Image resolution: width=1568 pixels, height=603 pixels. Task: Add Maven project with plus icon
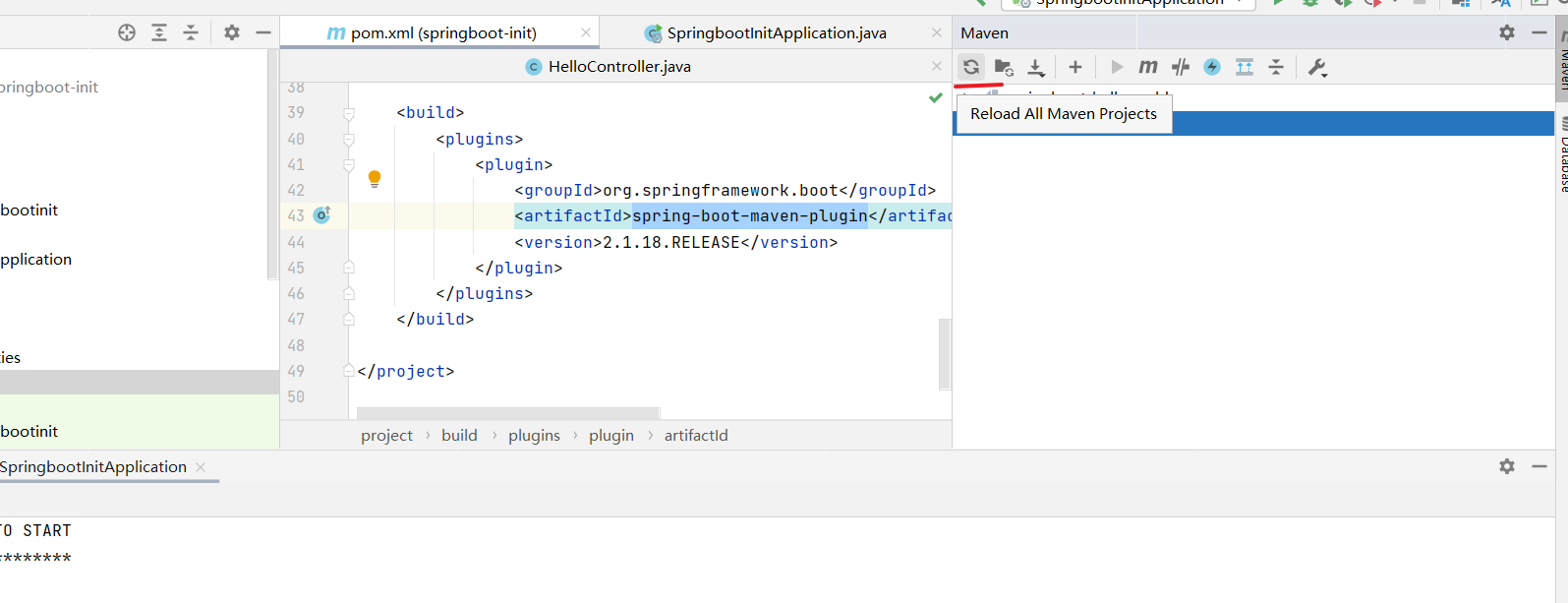click(1075, 67)
